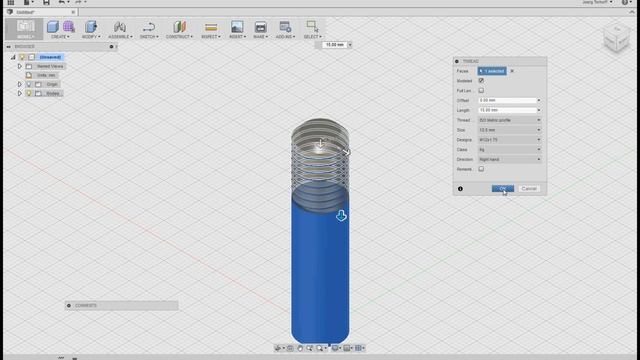
Task: Click the Modify press-pull icon
Action: [91, 27]
